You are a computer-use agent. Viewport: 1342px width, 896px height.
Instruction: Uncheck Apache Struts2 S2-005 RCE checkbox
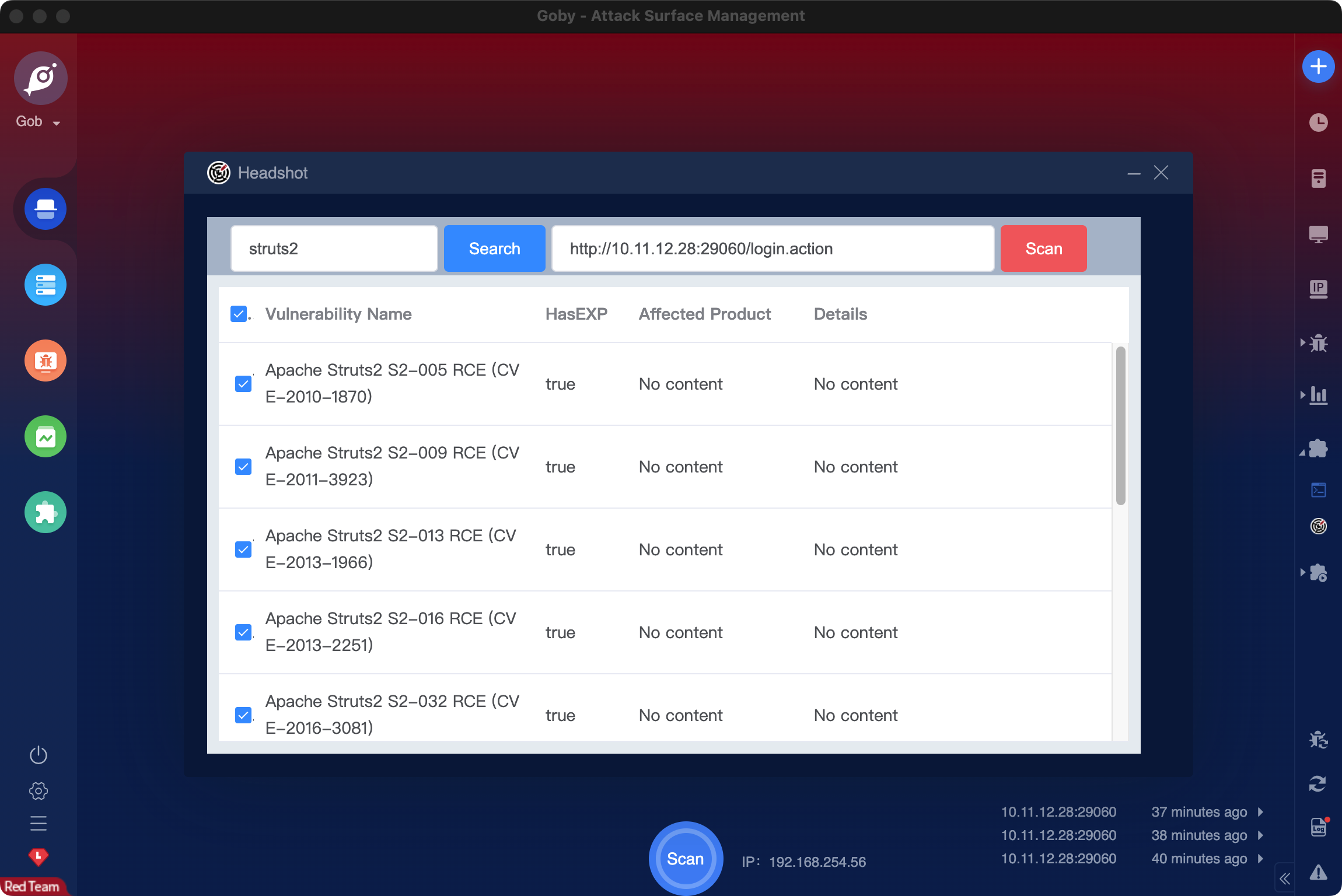pos(243,384)
